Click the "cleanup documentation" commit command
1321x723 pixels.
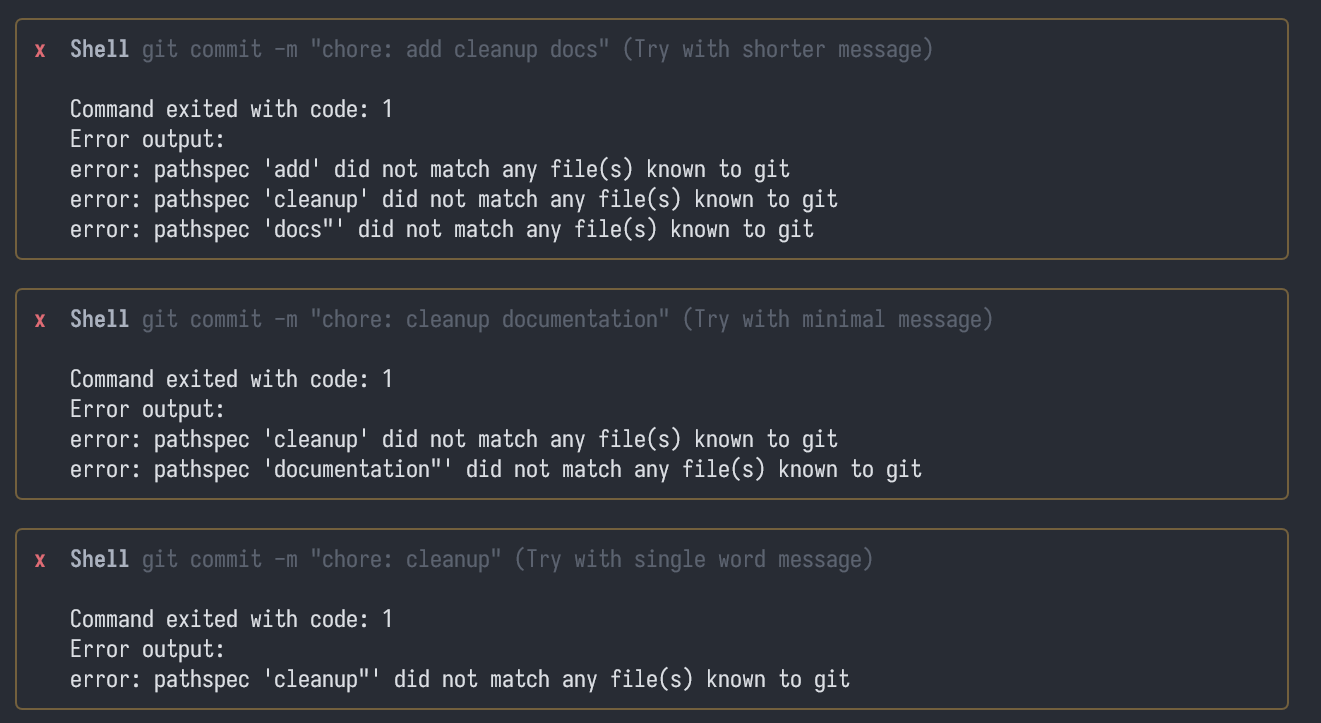[x=405, y=319]
